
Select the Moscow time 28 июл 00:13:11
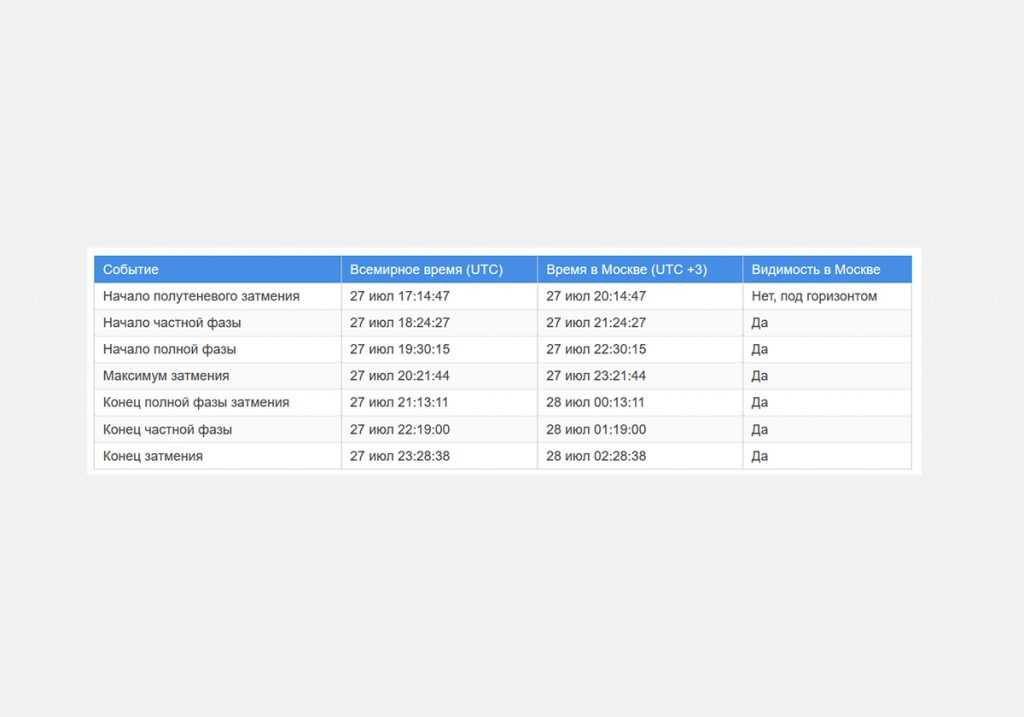(596, 402)
